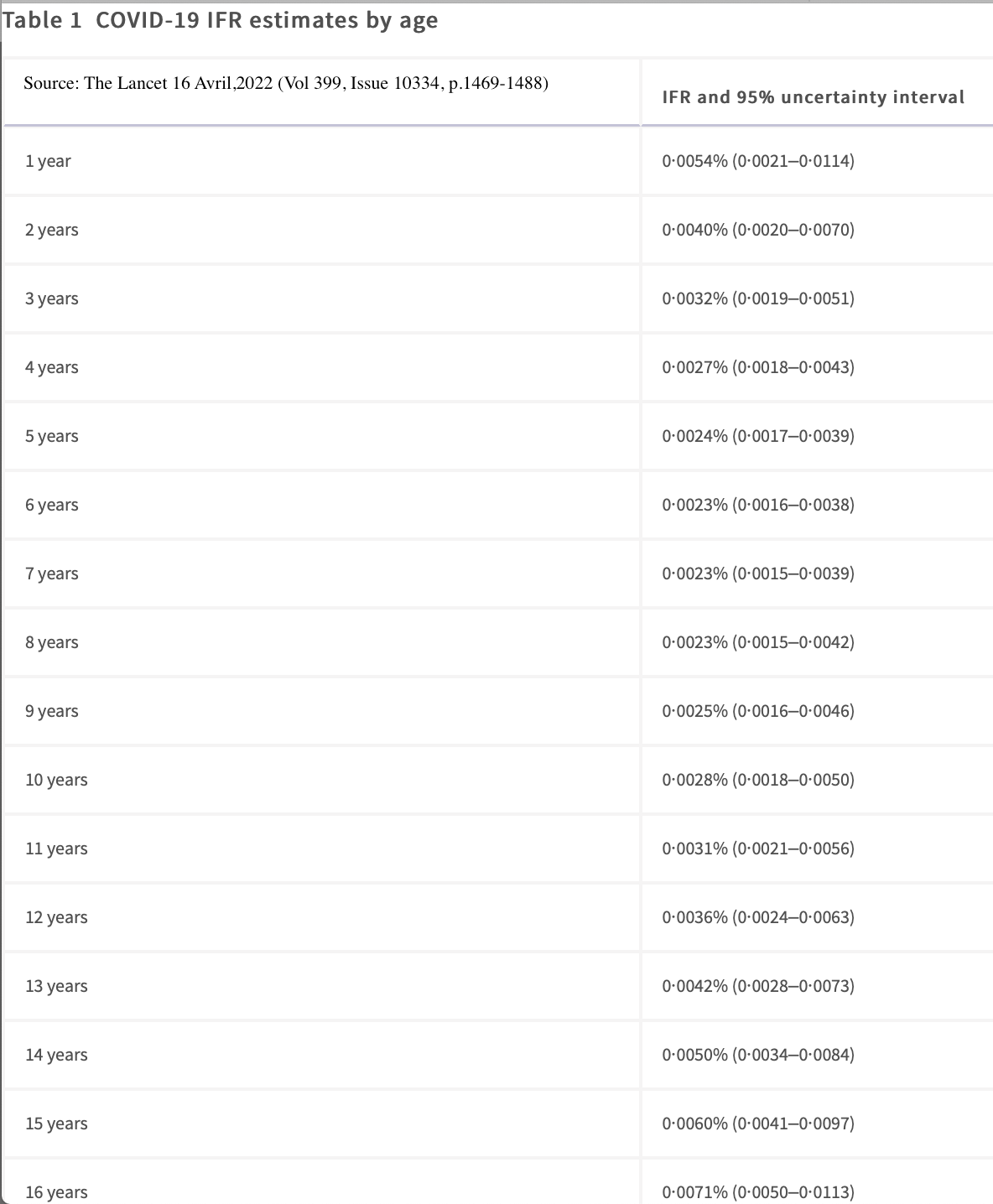Click the table title 'COVID-19 IFR estimates by age'
This screenshot has width=993, height=1204.
[267, 21]
